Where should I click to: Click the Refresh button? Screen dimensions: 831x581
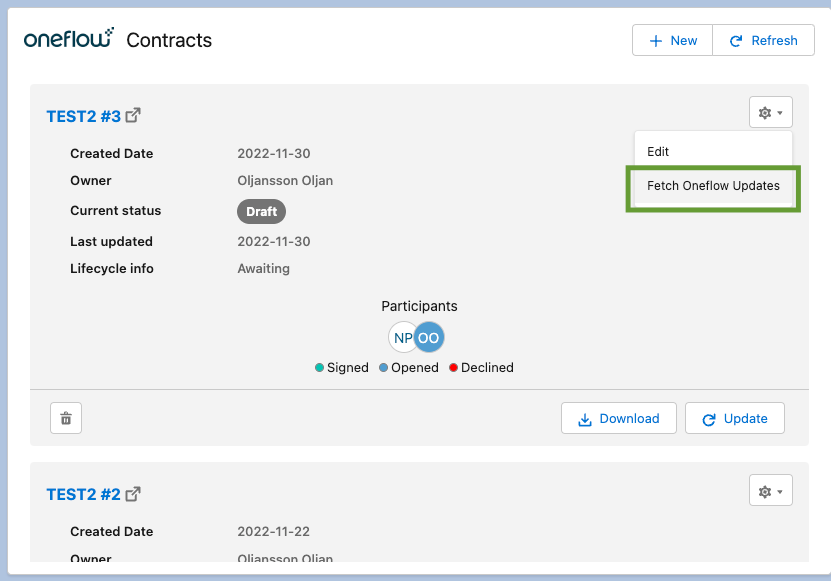pyautogui.click(x=764, y=41)
